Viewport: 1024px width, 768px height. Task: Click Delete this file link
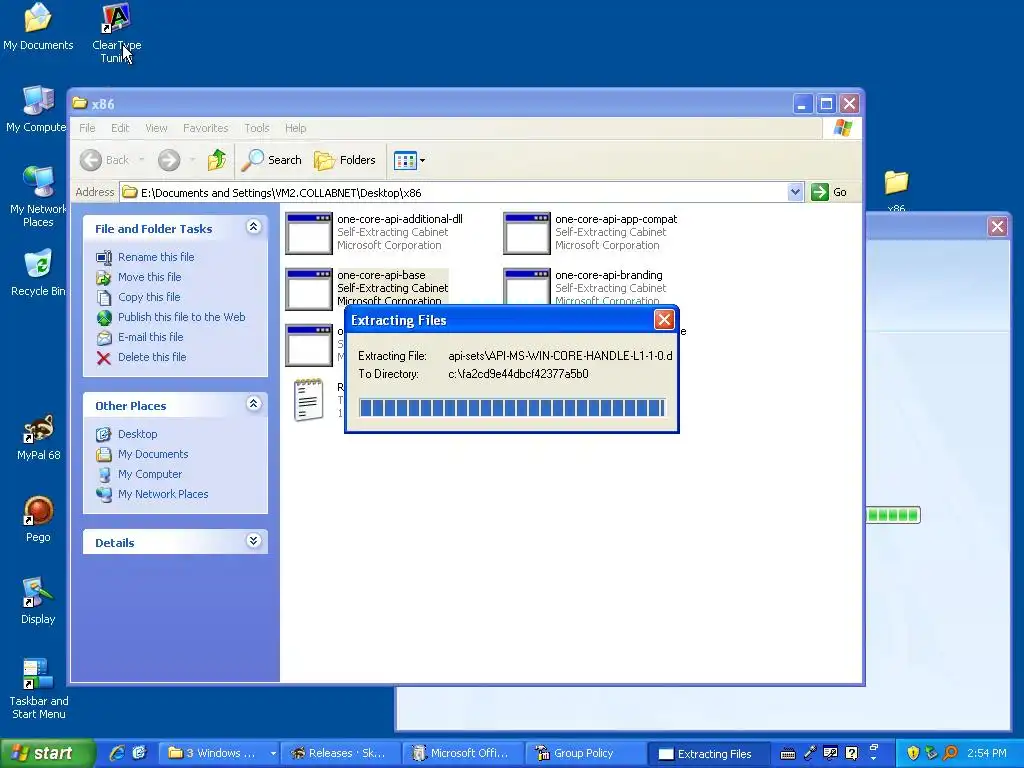pyautogui.click(x=152, y=357)
